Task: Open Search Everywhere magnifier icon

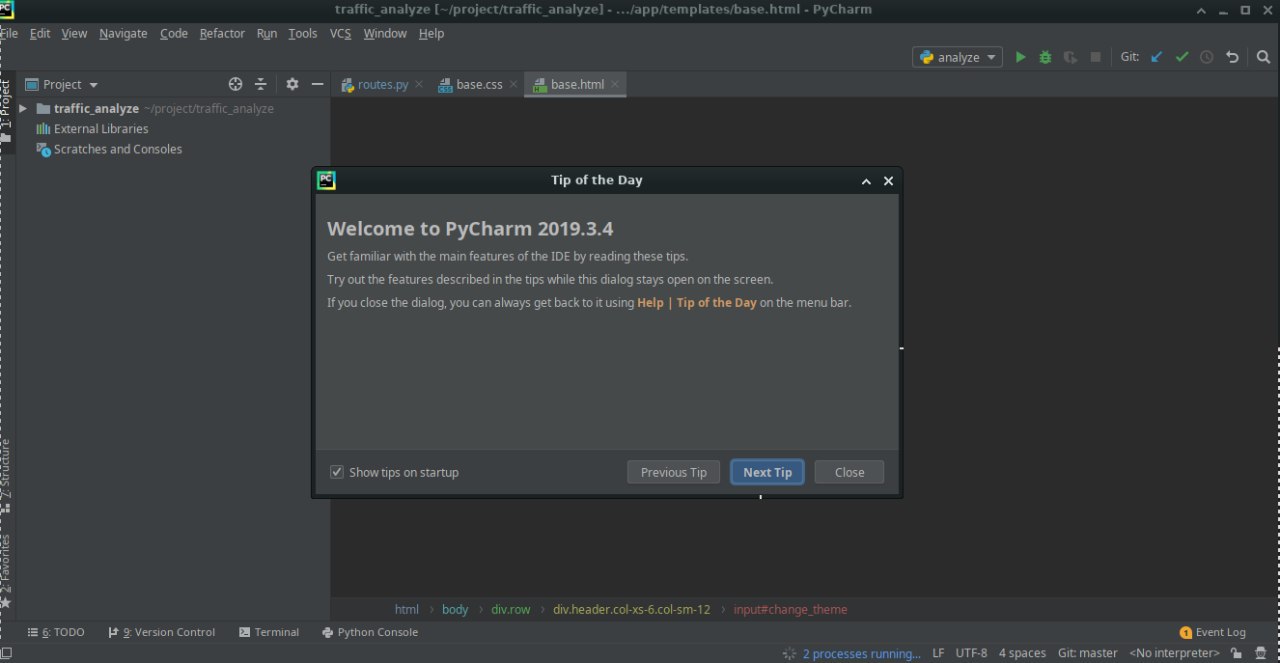Action: [x=1263, y=57]
